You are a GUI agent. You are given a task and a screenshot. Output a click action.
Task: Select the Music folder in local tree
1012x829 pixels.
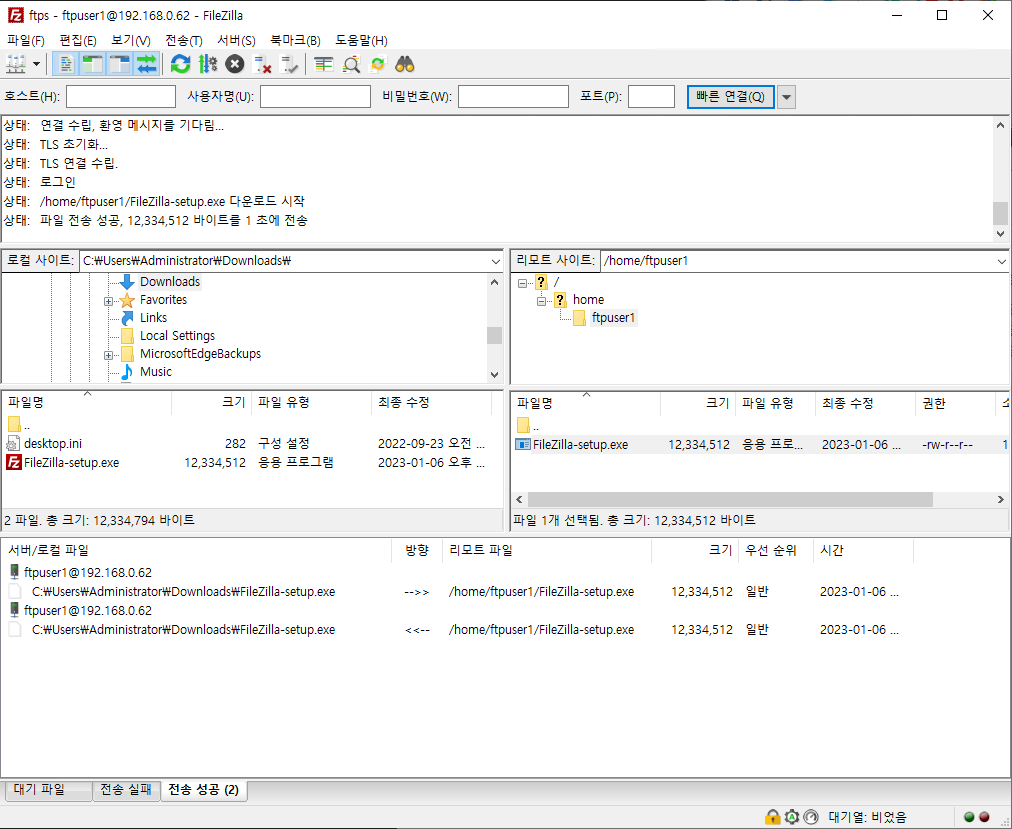tap(156, 372)
